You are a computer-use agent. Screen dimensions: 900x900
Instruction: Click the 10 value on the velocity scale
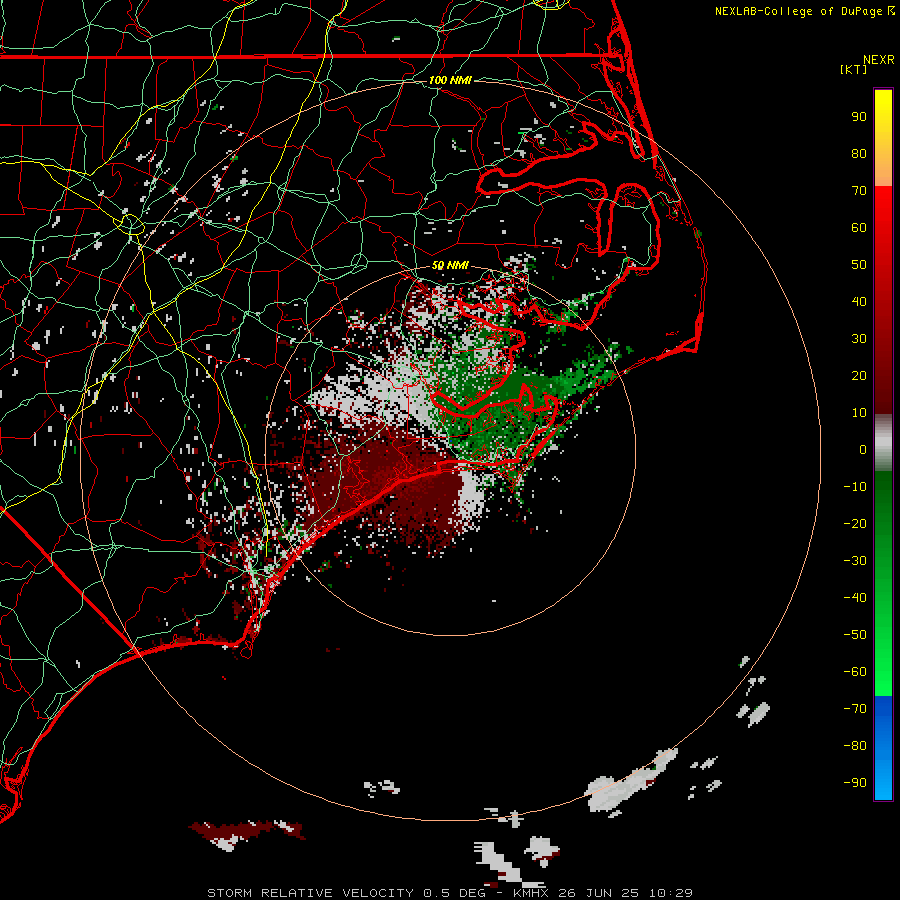[x=859, y=413]
